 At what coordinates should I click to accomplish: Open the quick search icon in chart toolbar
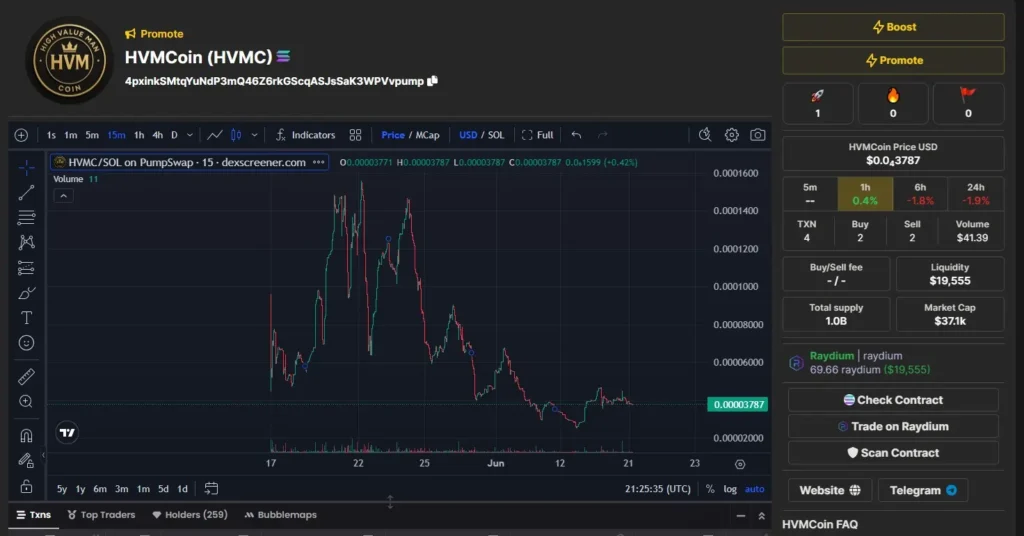(x=705, y=135)
